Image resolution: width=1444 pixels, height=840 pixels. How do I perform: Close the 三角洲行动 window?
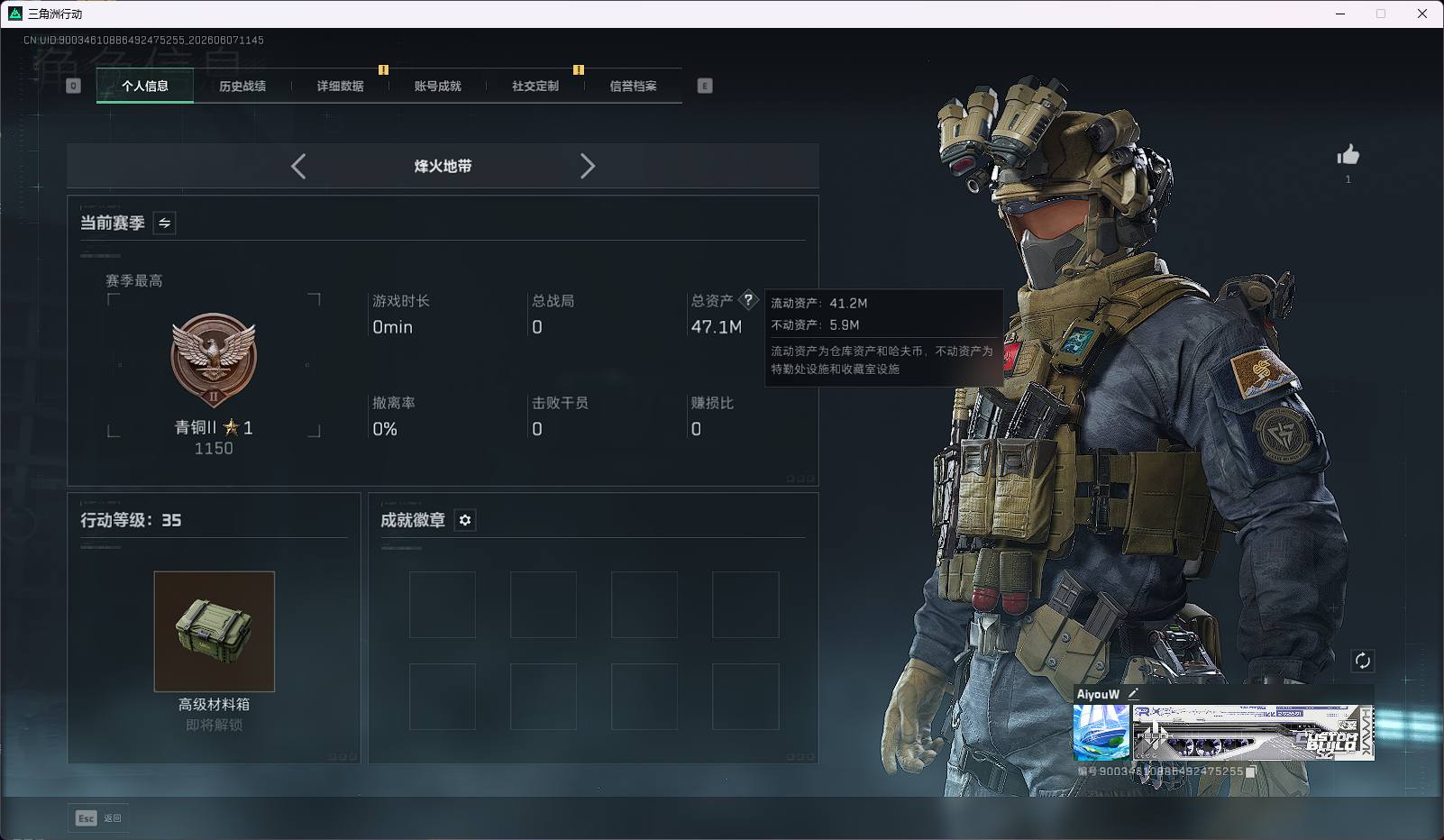1422,14
